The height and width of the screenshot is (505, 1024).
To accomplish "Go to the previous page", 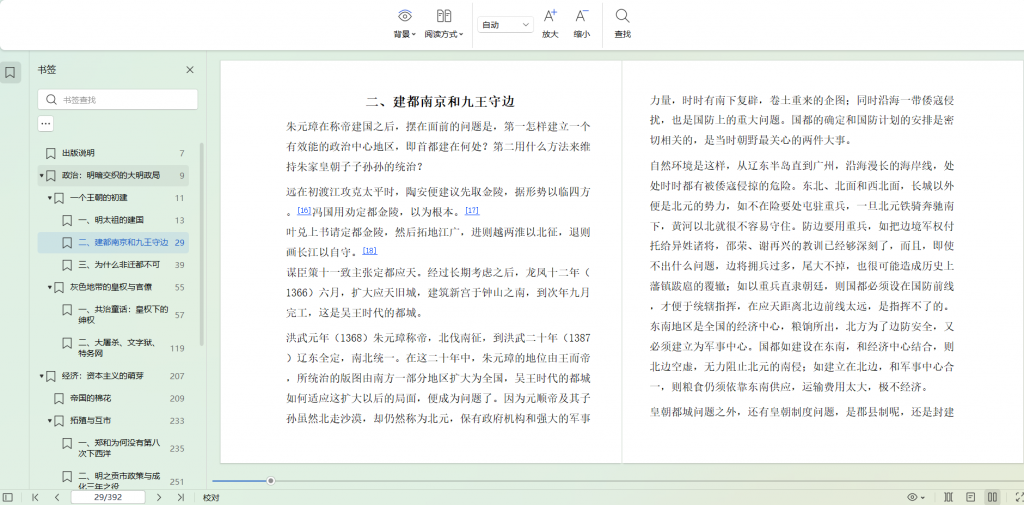I will [57, 497].
